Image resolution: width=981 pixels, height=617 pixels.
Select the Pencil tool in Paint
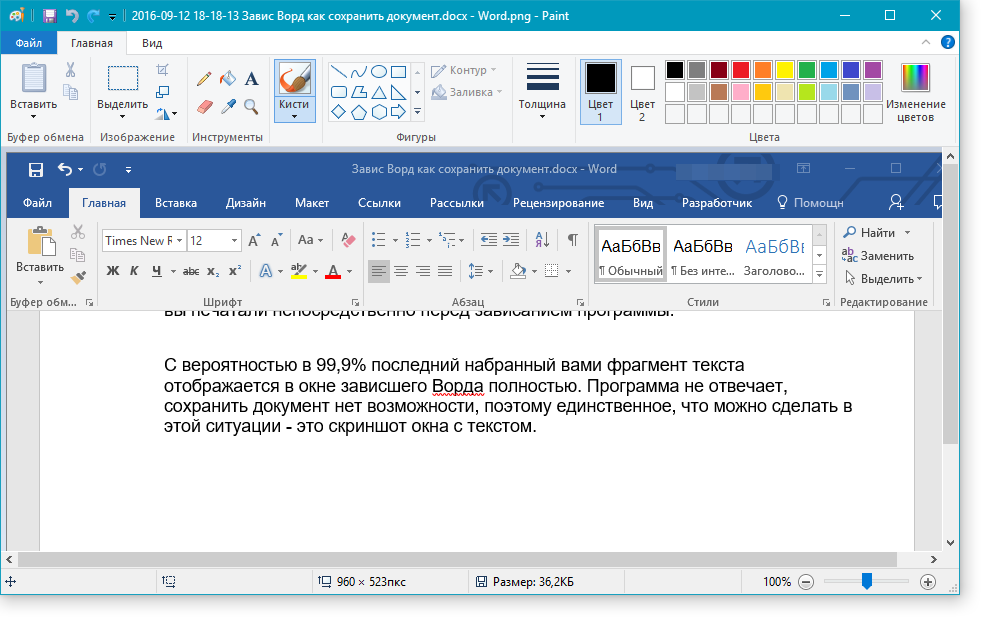[x=204, y=79]
